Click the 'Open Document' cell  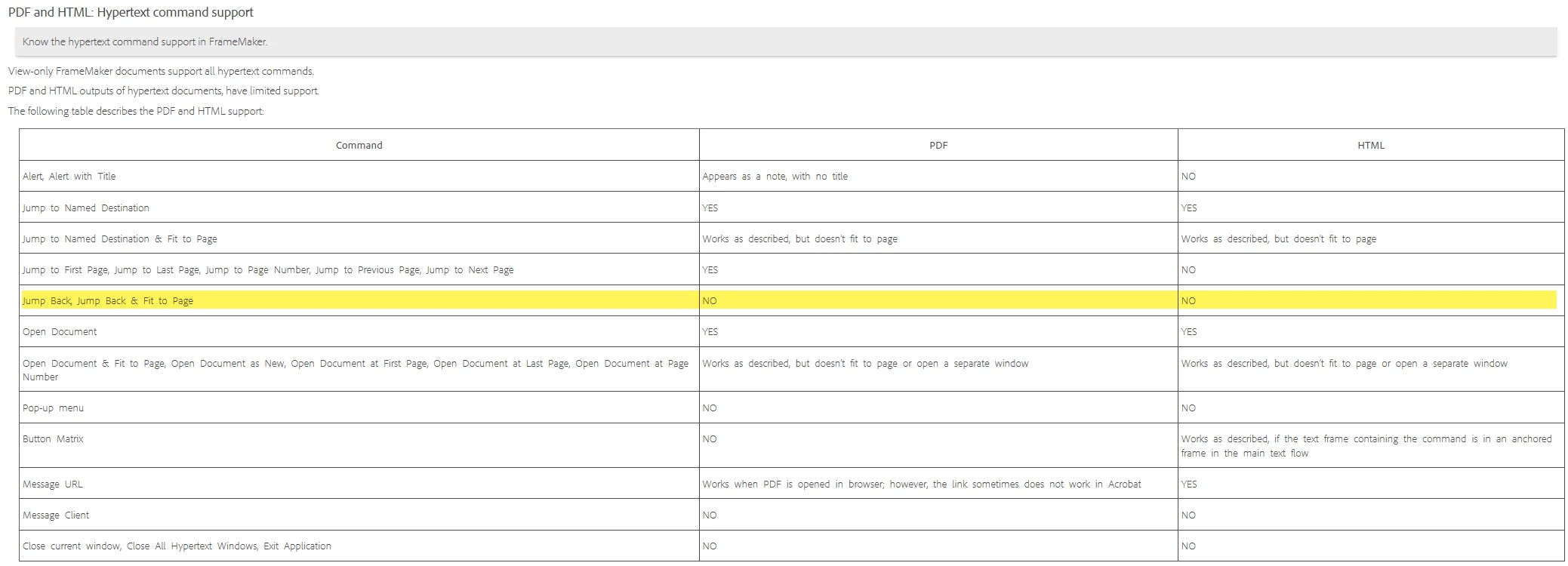pyautogui.click(x=359, y=331)
